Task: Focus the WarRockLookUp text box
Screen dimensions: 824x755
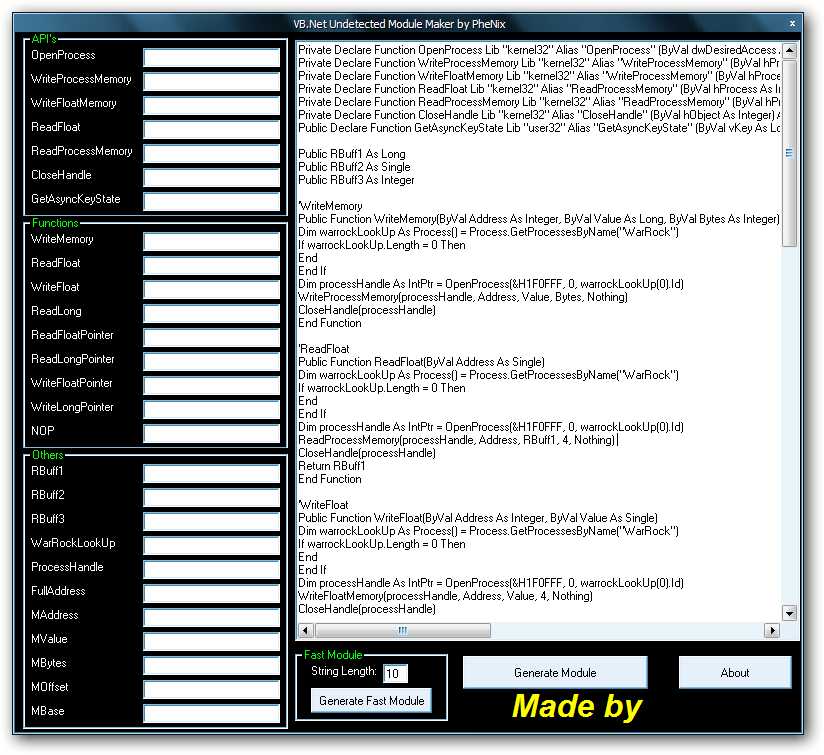Action: point(211,545)
